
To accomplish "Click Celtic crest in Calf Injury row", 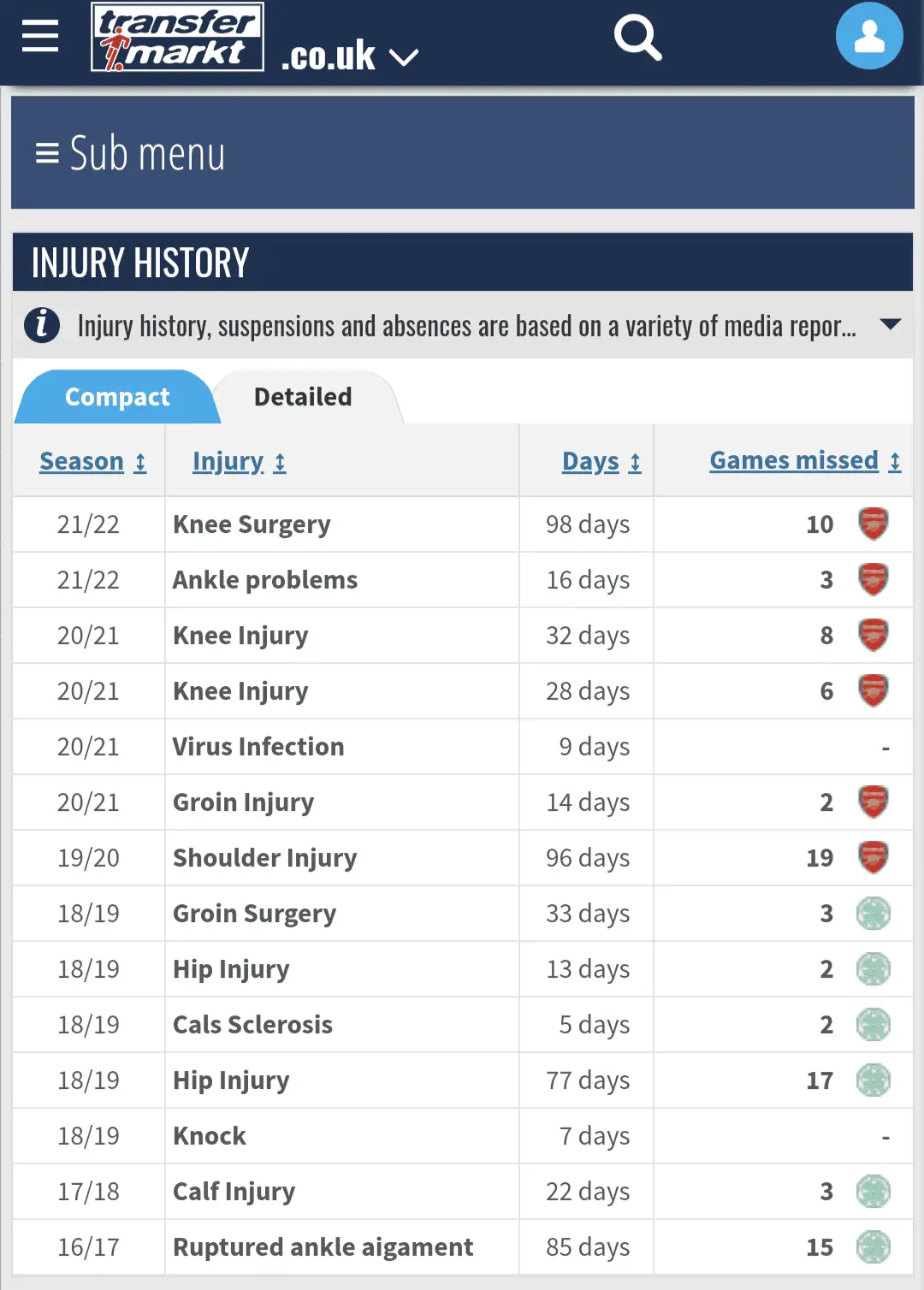I will pyautogui.click(x=873, y=1191).
